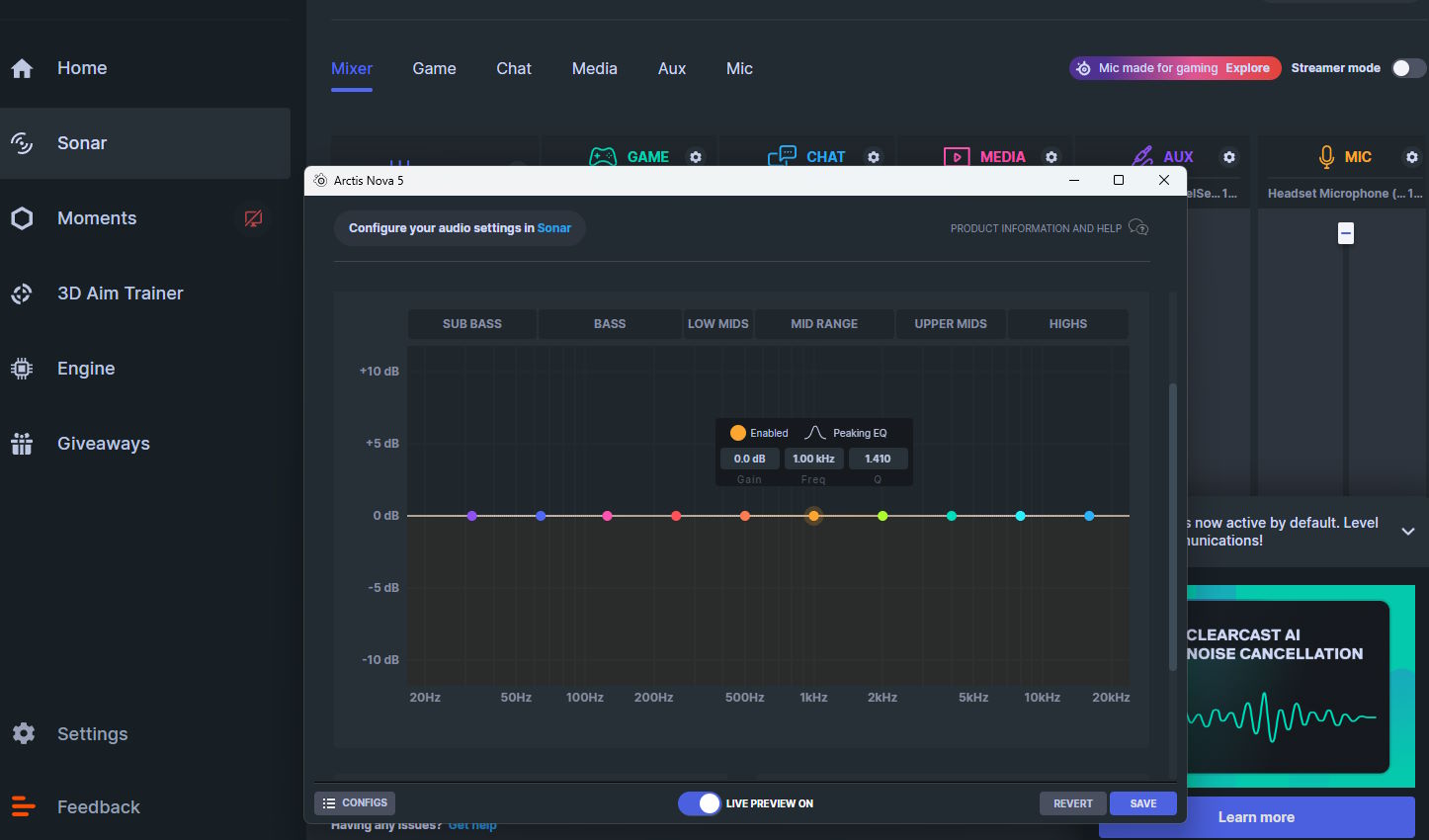Select the red 200Hz EQ band point
This screenshot has height=840, width=1429.
pyautogui.click(x=676, y=516)
